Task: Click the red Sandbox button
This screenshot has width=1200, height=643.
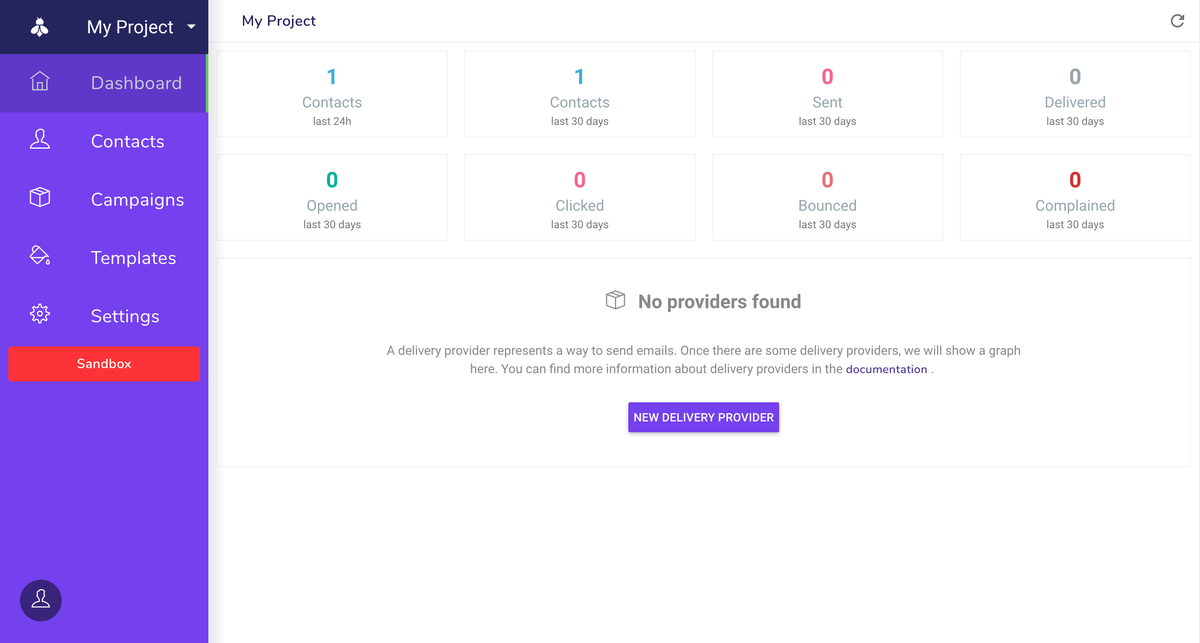Action: pyautogui.click(x=104, y=364)
